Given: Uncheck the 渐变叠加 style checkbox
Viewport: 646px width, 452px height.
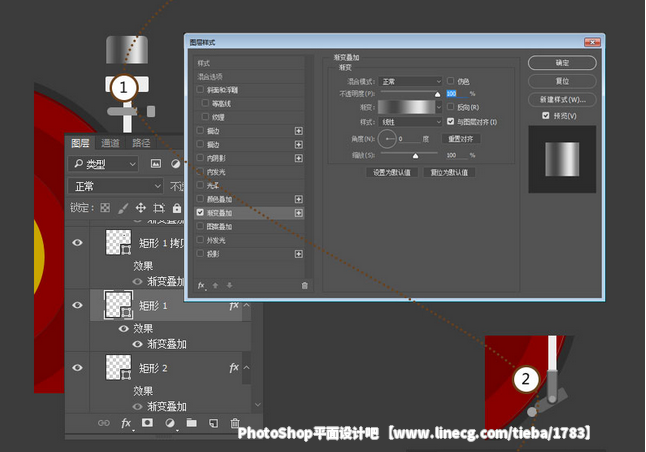Looking at the screenshot, I should click(200, 212).
